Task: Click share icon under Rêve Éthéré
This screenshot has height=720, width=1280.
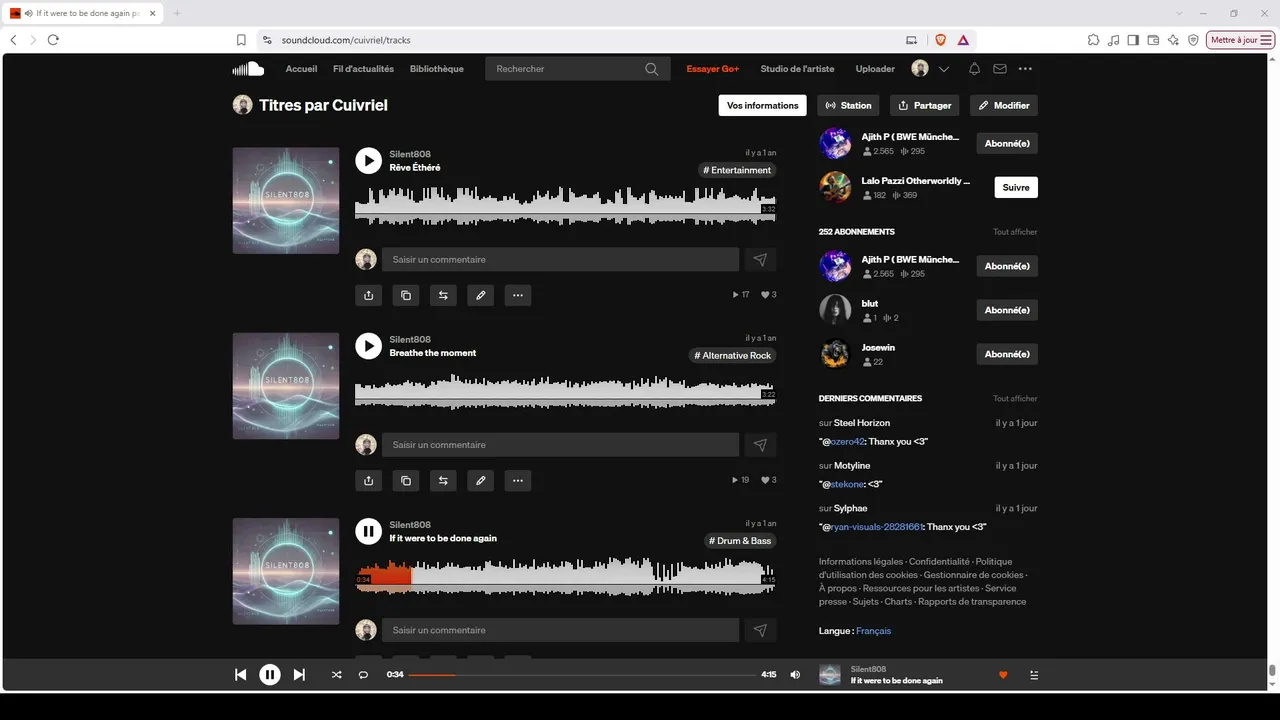Action: (369, 295)
